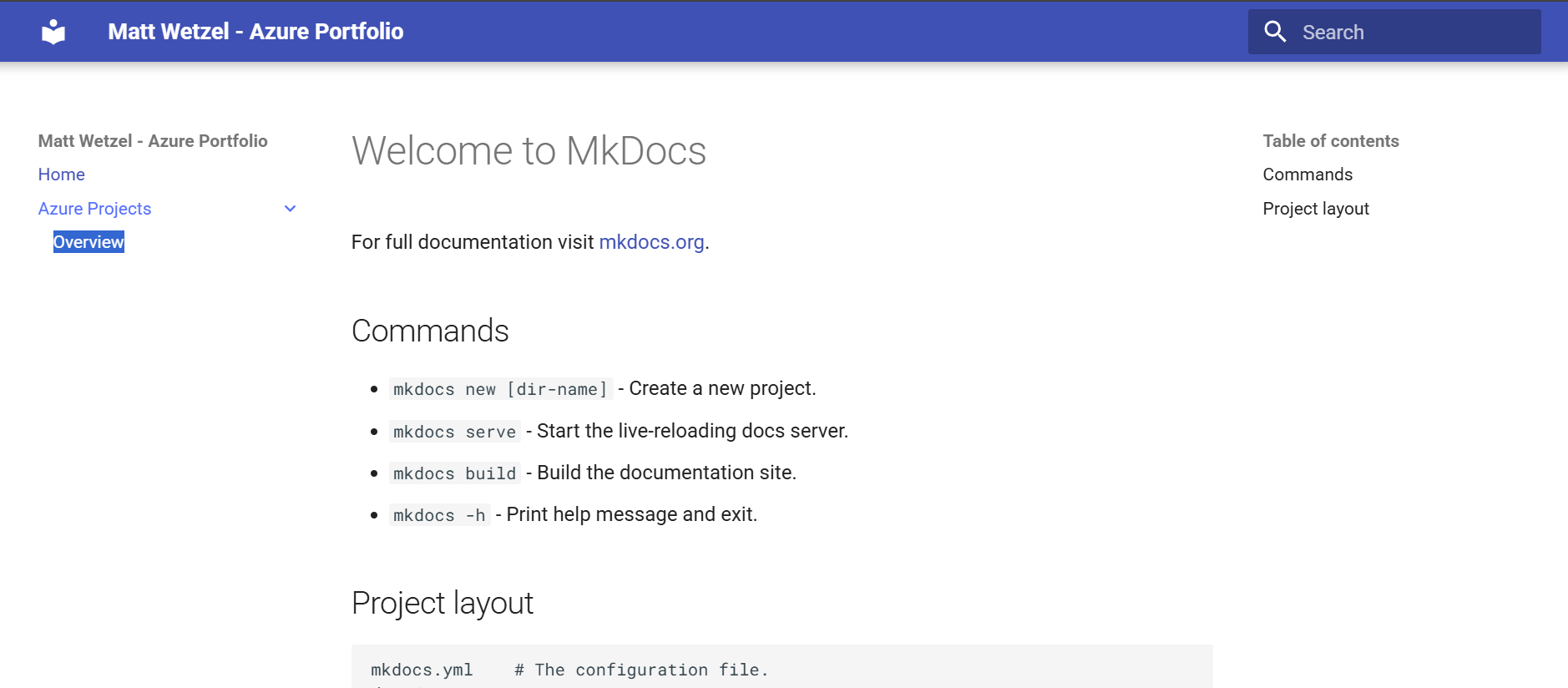Click the MkDocs book logo icon
Viewport: 1568px width, 688px height.
(53, 32)
